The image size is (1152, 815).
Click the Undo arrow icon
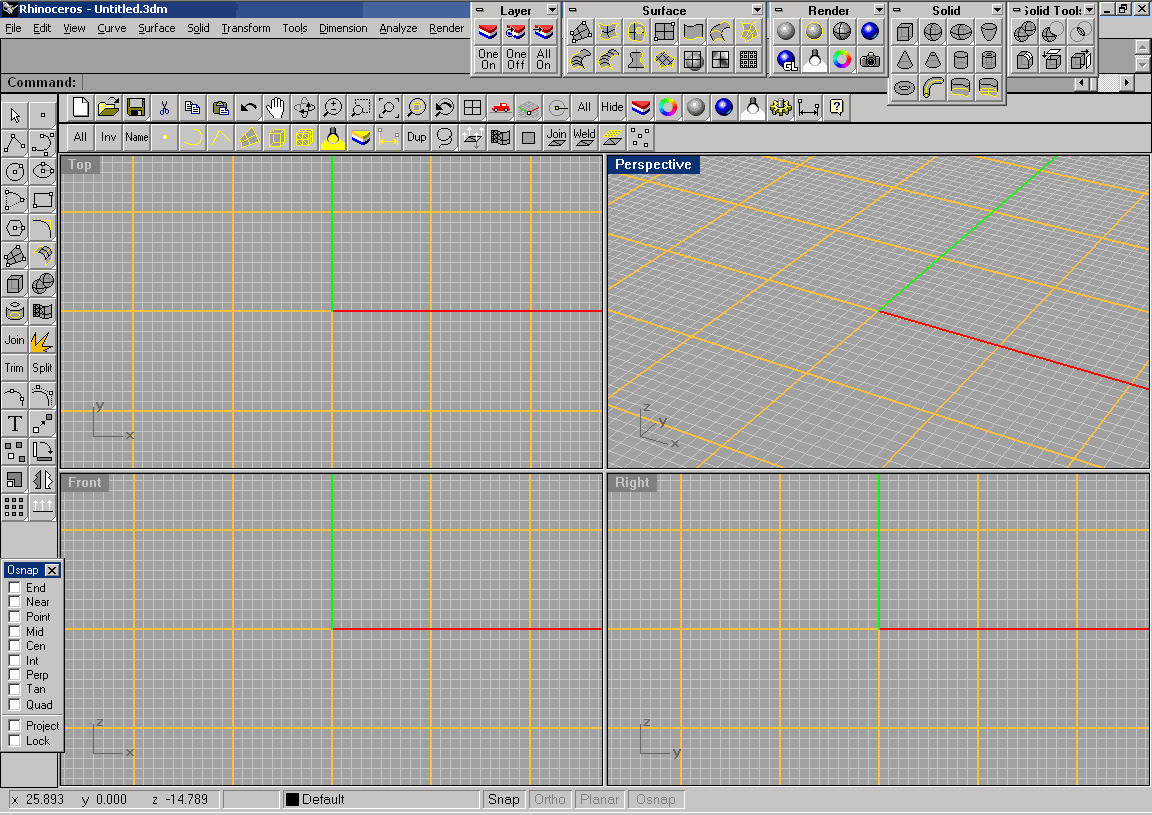point(248,108)
